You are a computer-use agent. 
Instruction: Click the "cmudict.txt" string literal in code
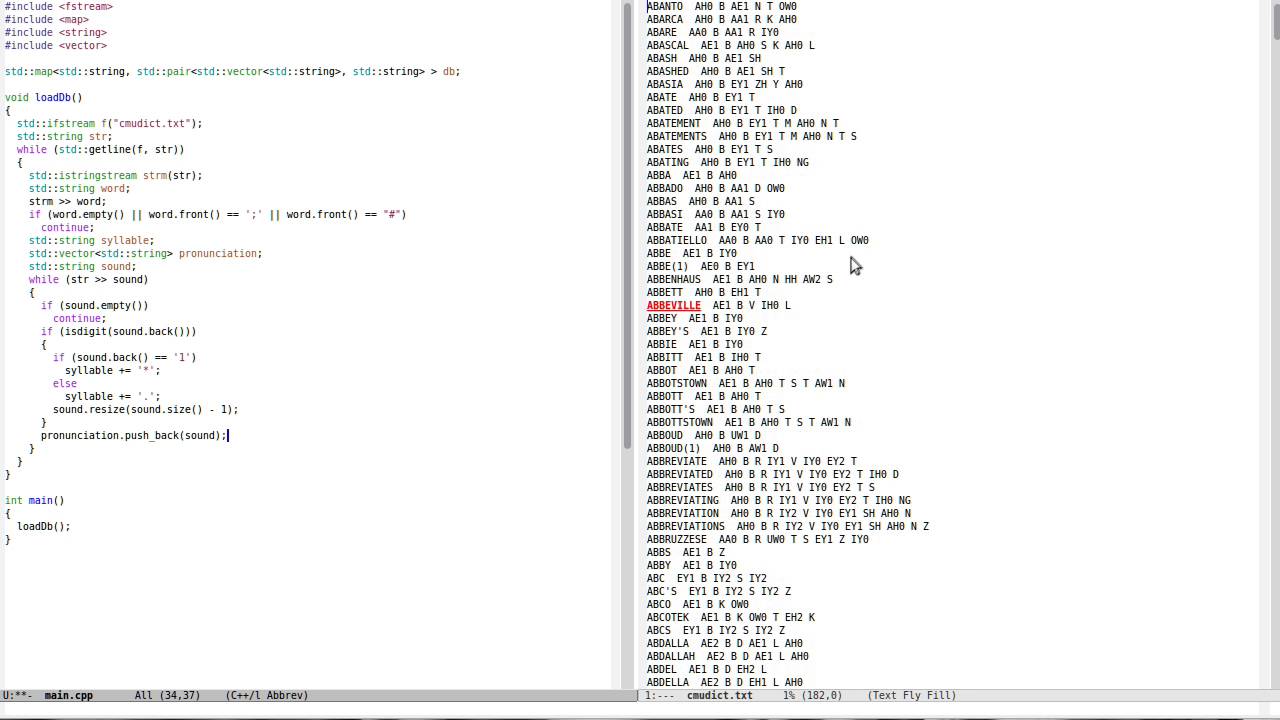[152, 123]
